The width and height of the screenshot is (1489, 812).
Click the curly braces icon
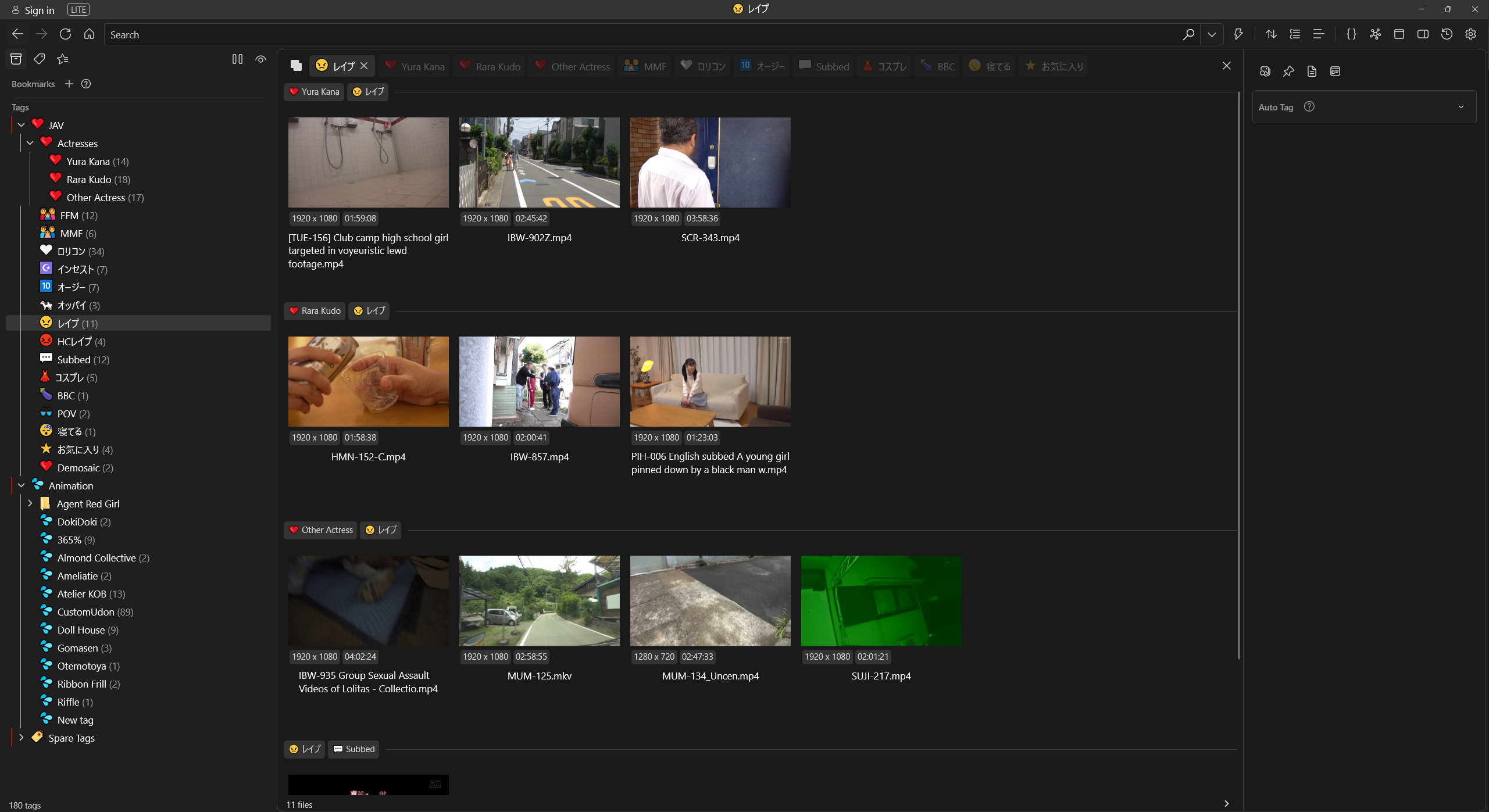click(x=1351, y=34)
